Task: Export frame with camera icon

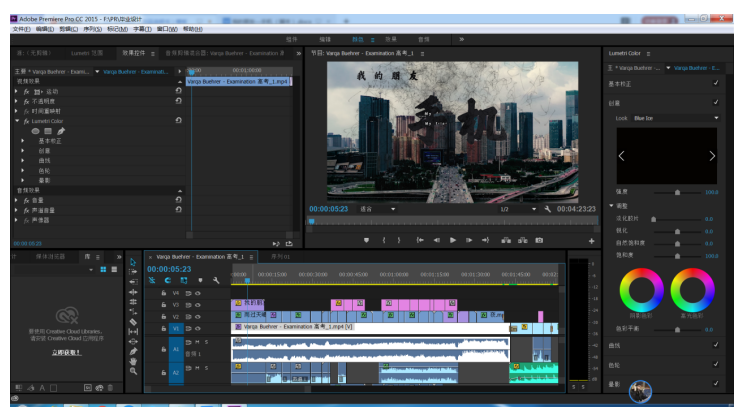Action: (539, 240)
